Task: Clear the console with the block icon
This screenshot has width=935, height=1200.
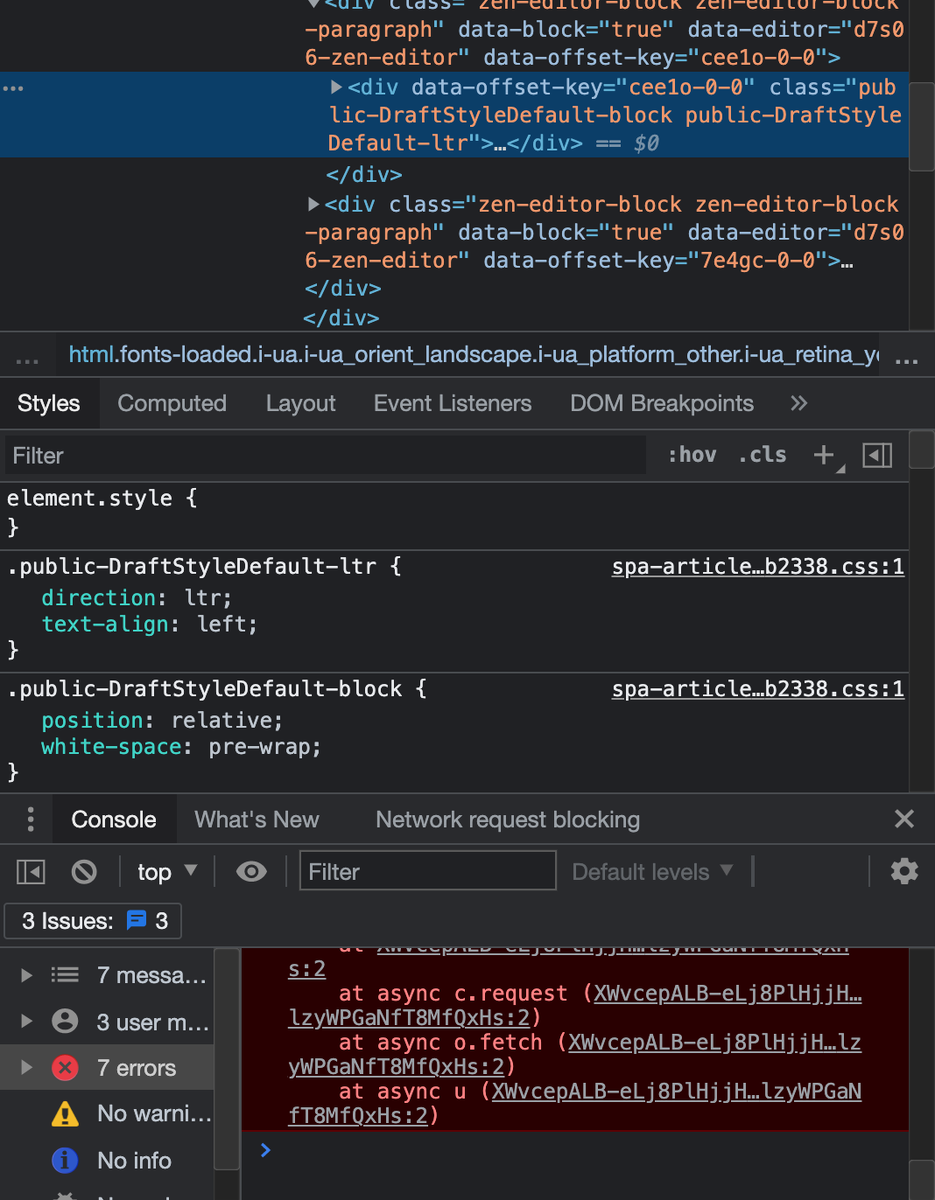Action: coord(85,872)
